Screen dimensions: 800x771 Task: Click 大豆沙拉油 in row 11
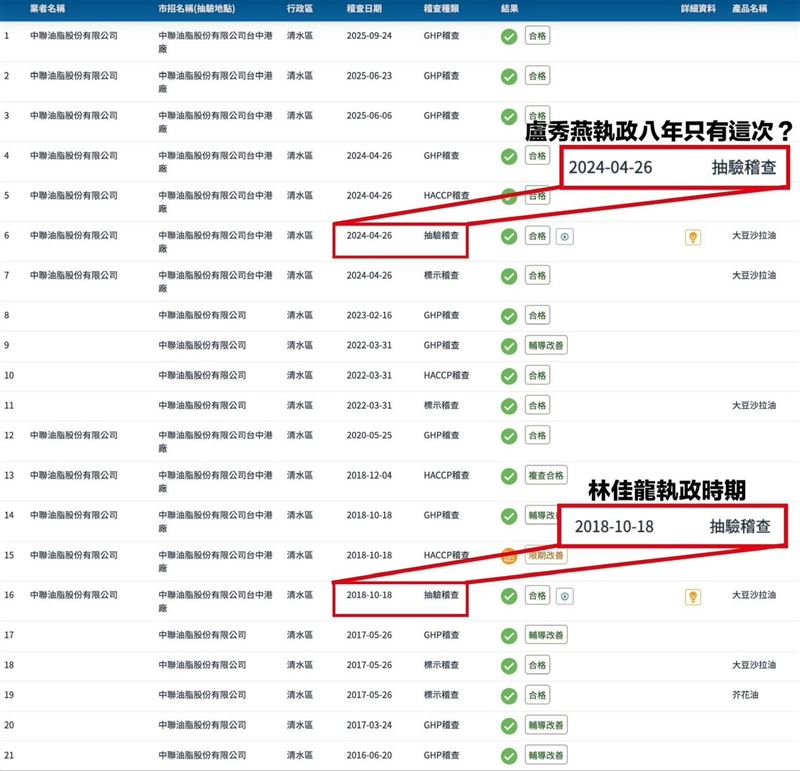coord(754,406)
